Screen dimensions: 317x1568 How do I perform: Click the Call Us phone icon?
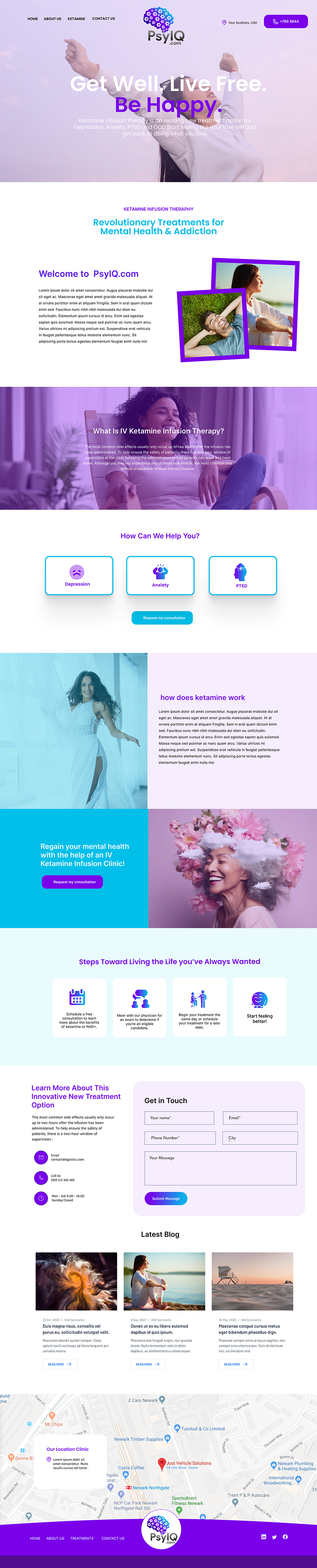[41, 1178]
